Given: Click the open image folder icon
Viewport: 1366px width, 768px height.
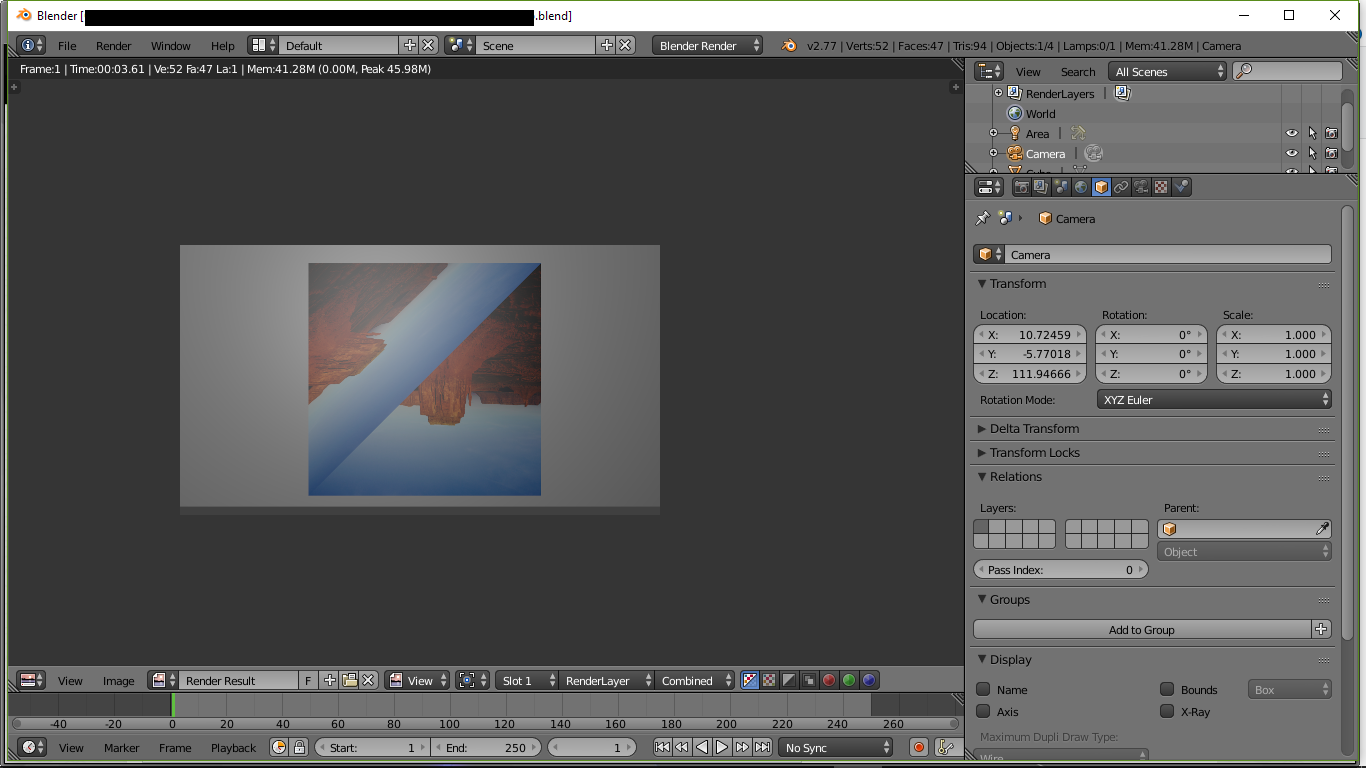Looking at the screenshot, I should (x=349, y=680).
